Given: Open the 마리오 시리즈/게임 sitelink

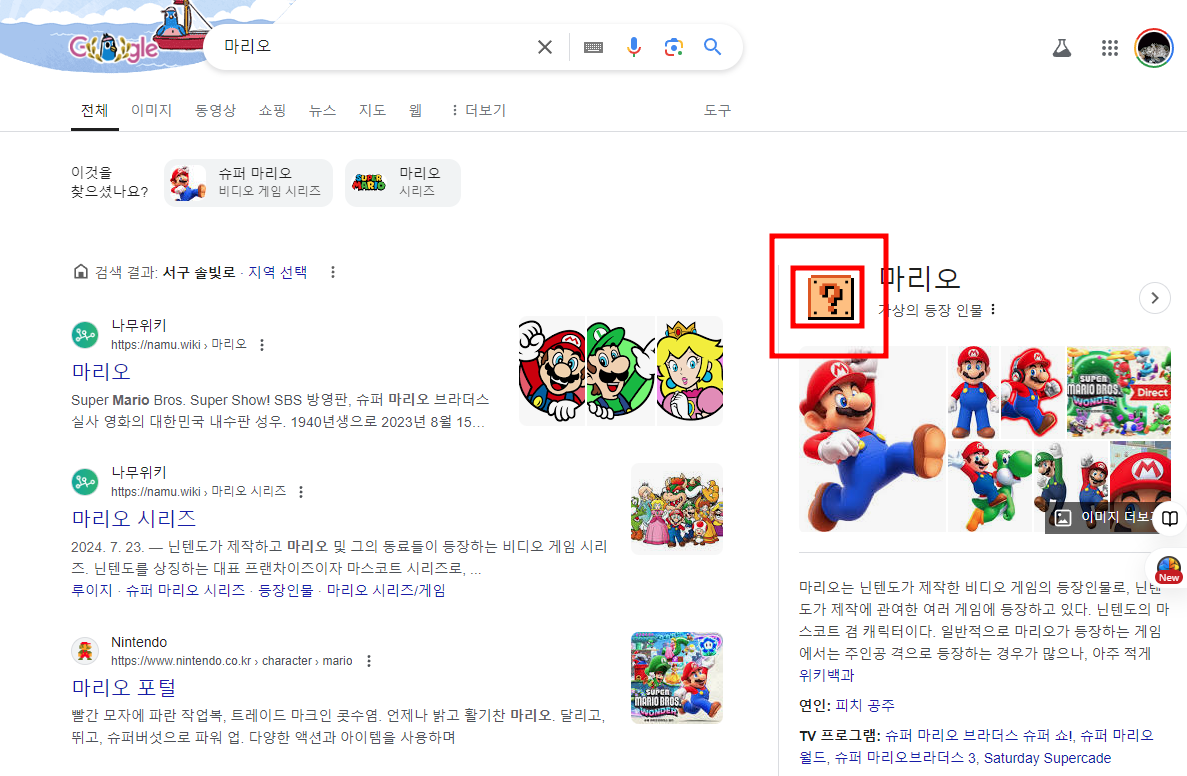Looking at the screenshot, I should 386,591.
